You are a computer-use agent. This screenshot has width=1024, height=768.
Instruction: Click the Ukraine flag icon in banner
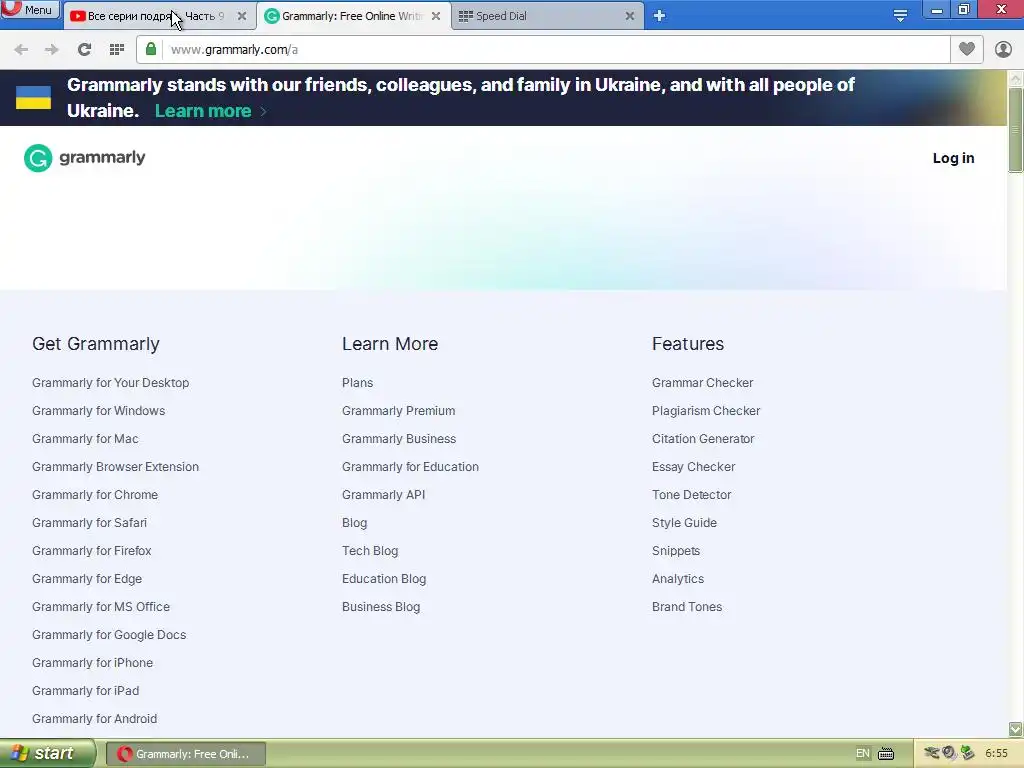pyautogui.click(x=33, y=97)
